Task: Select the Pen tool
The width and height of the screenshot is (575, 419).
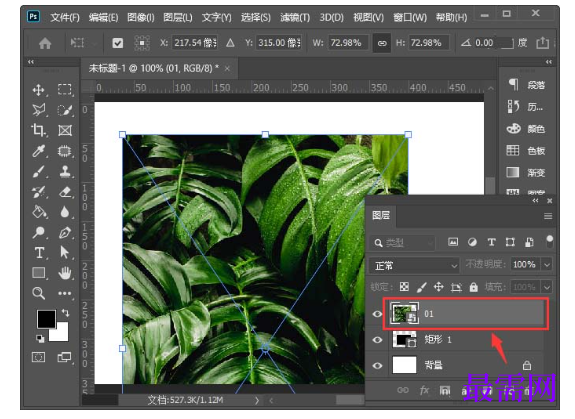Action: tap(65, 232)
